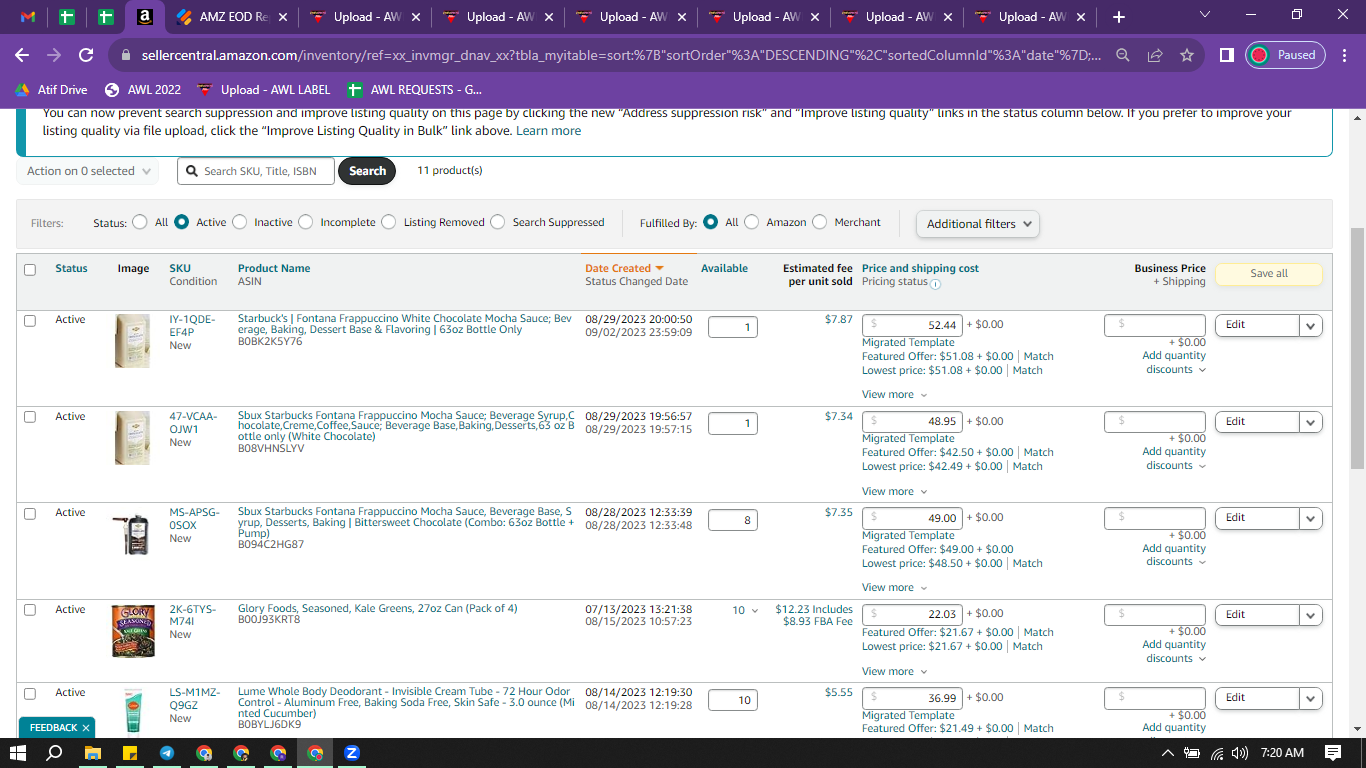Select the Search Suppressed status filter

(x=497, y=223)
